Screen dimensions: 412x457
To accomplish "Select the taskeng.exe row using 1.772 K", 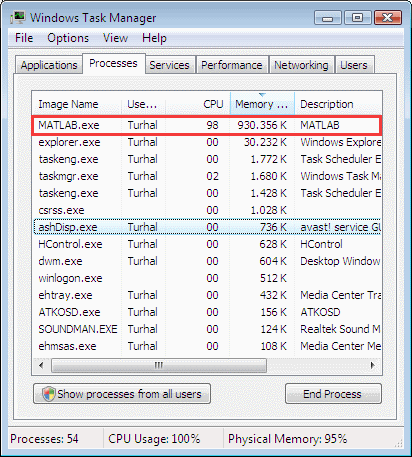I will 207,159.
